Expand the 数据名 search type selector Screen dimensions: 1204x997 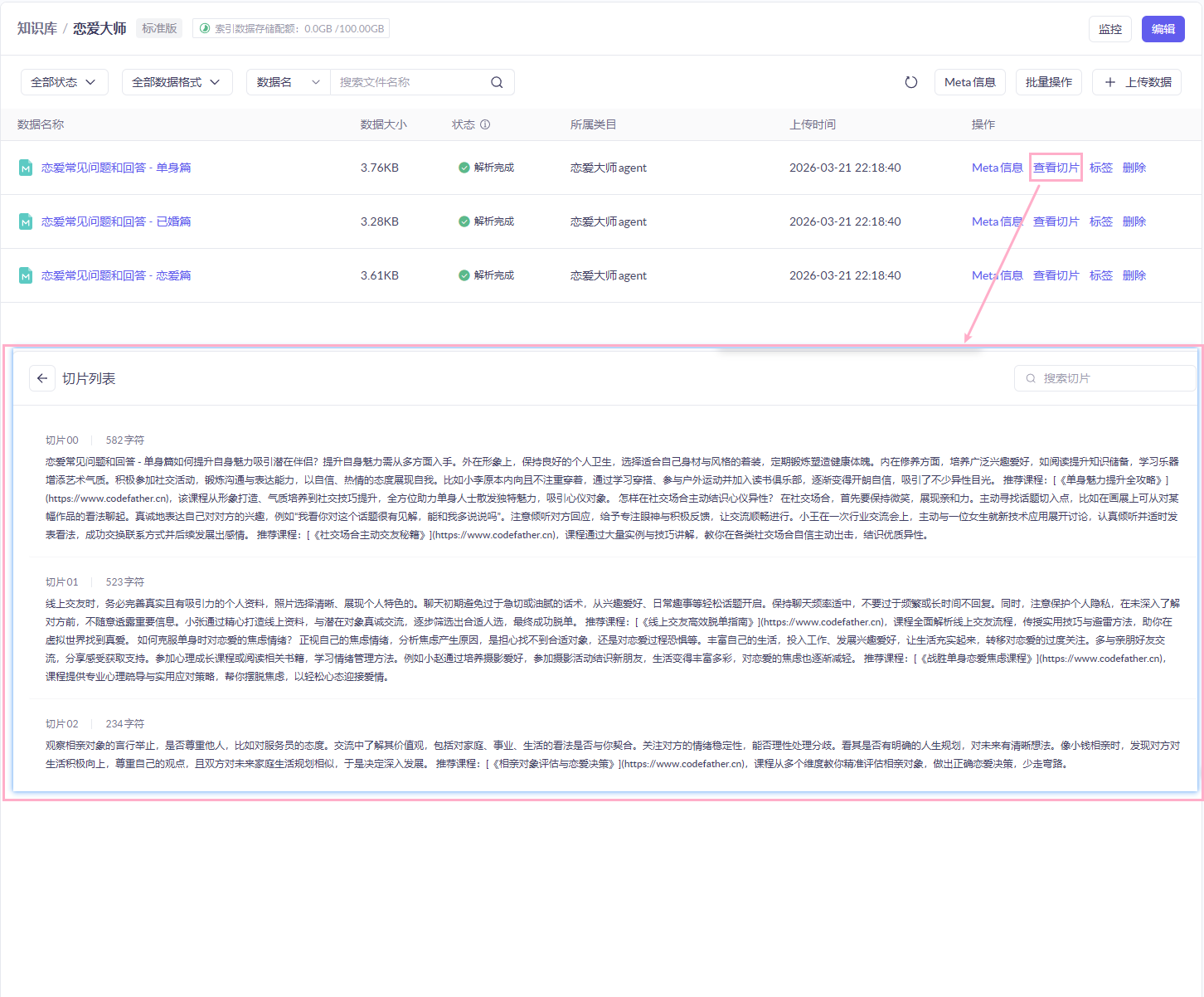tap(288, 82)
